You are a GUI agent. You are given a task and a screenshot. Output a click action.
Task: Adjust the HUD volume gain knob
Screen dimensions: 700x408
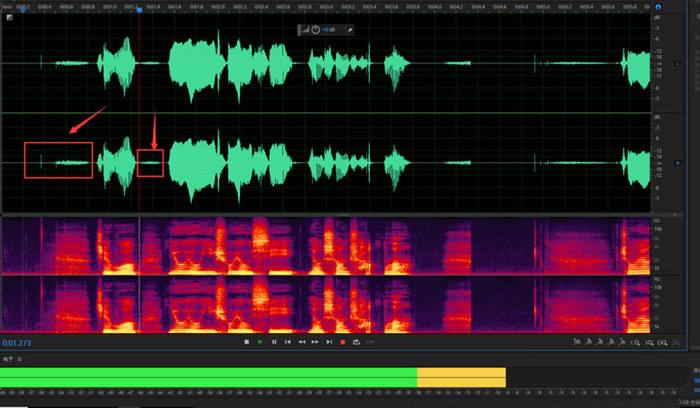[315, 30]
